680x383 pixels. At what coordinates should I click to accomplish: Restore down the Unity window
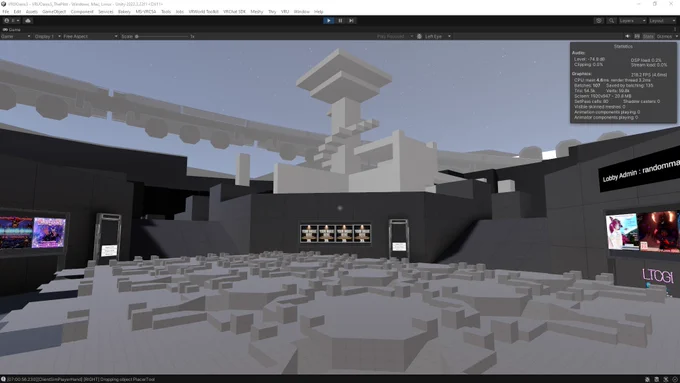click(655, 4)
